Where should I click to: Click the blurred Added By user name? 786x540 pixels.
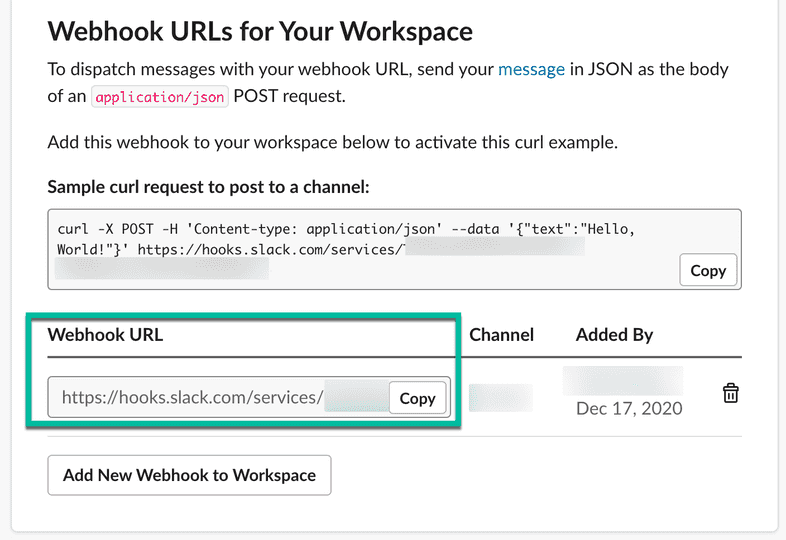point(622,379)
